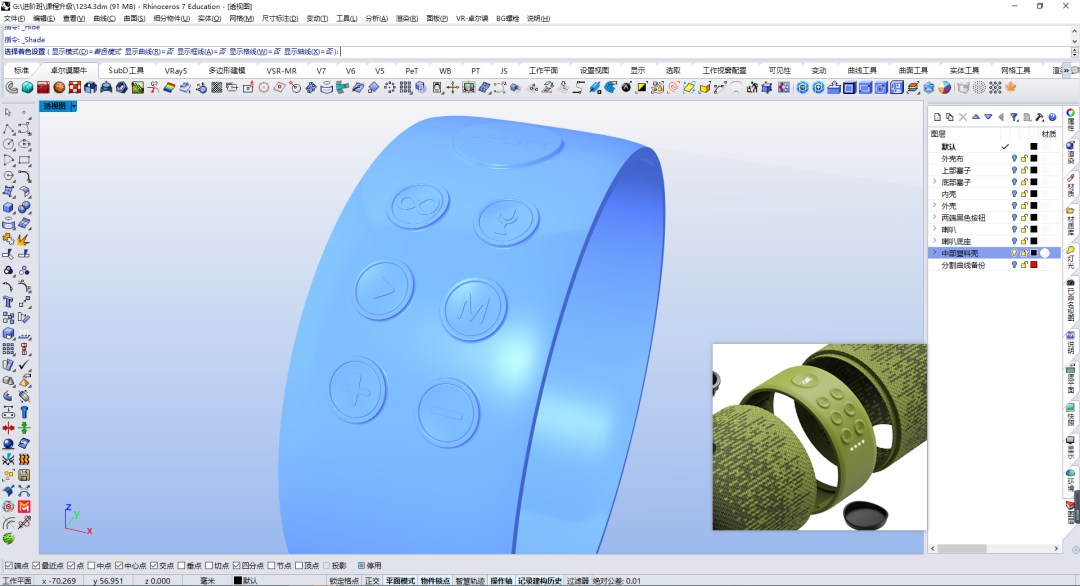Open the 曲面(S) menu

[x=134, y=19]
